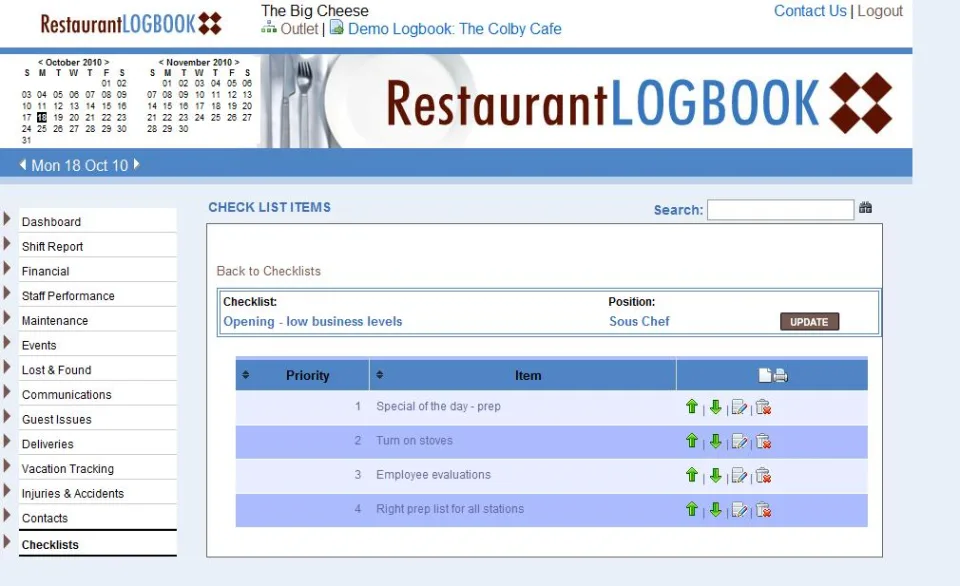Expand the Events menu arrow
The height and width of the screenshot is (586, 960).
click(x=7, y=342)
